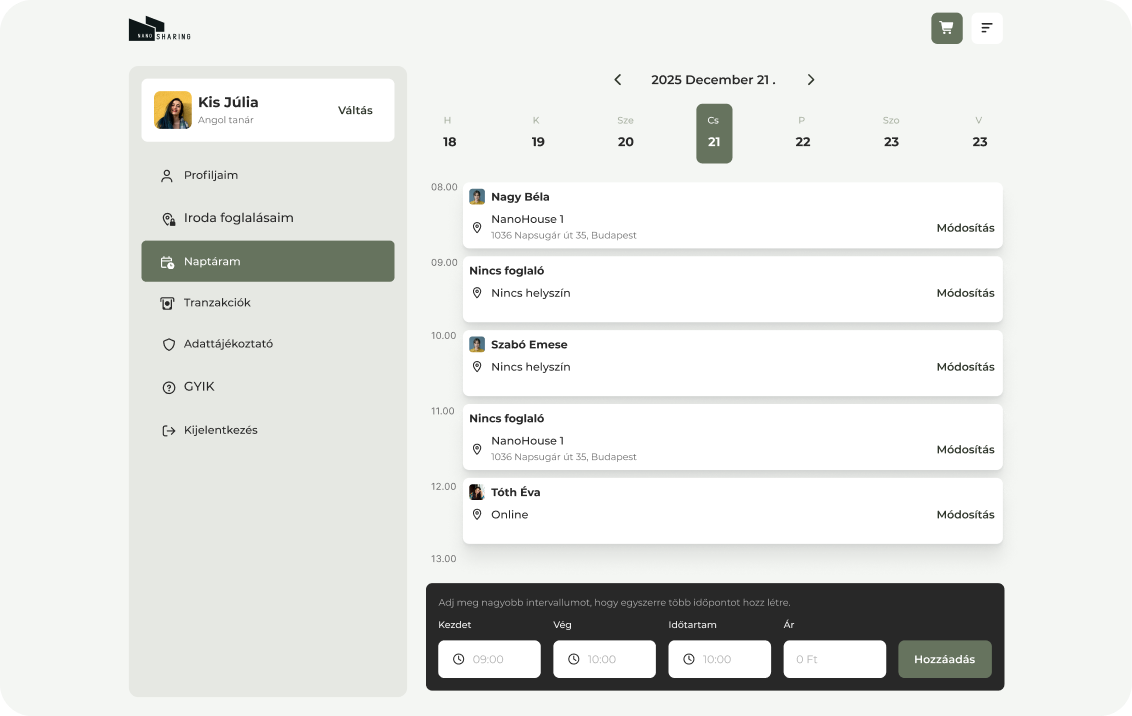This screenshot has height=716, width=1132.
Task: Click location pin in 11.00 slot
Action: (477, 449)
